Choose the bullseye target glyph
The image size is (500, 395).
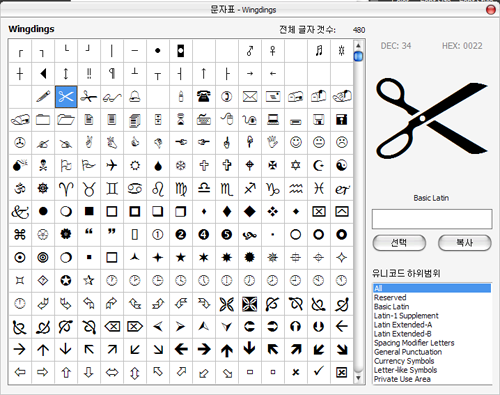[x=43, y=257]
